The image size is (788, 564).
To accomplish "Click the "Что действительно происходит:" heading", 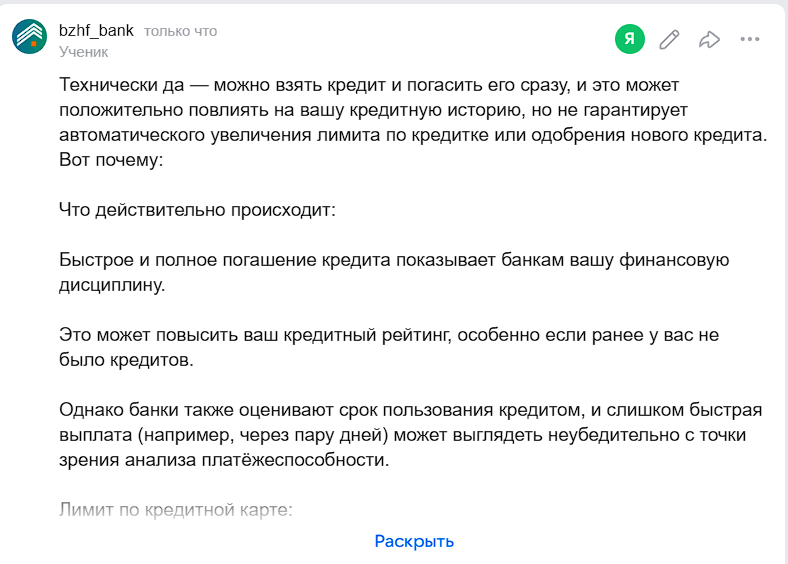I will pyautogui.click(x=197, y=210).
